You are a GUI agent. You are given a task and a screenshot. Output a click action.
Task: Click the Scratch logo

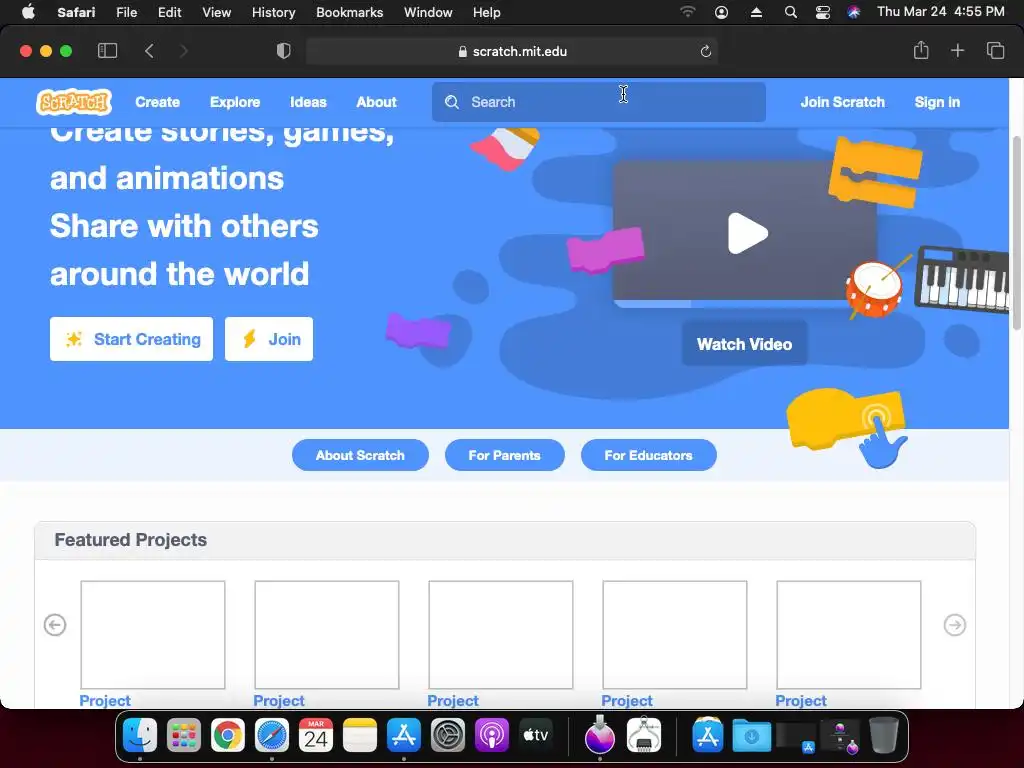coord(74,102)
